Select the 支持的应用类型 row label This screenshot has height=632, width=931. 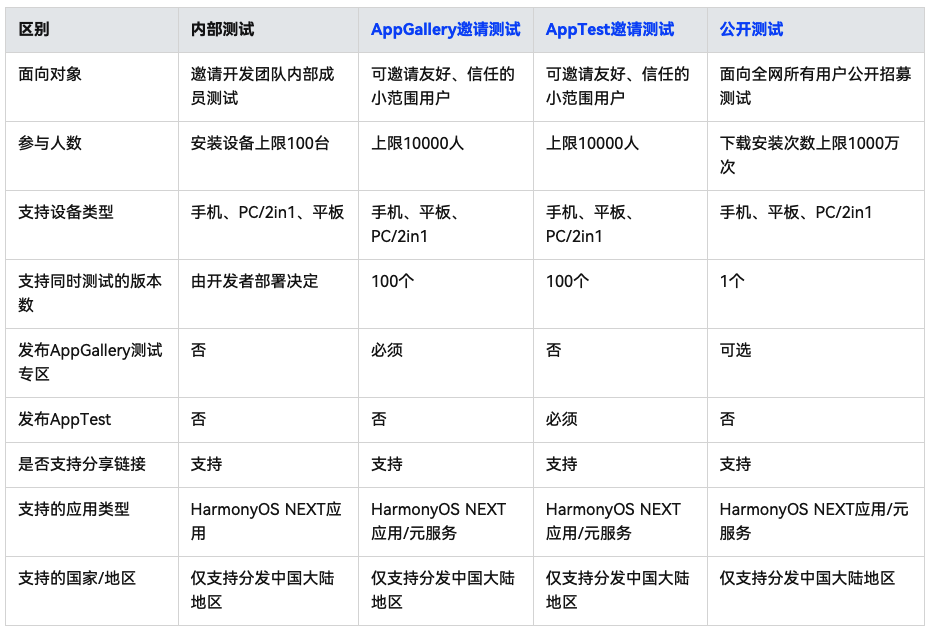74,509
